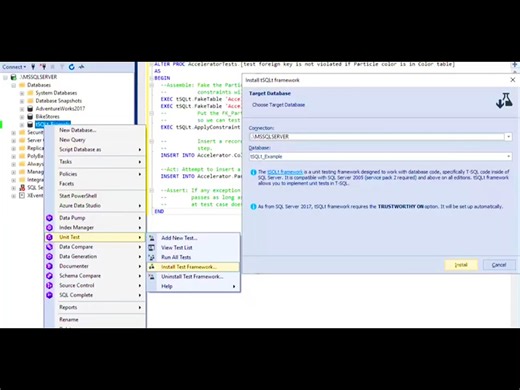Click the EXEC tSQLt.ApplyConstraint code line
This screenshot has height=390, width=520.
[x=200, y=127]
